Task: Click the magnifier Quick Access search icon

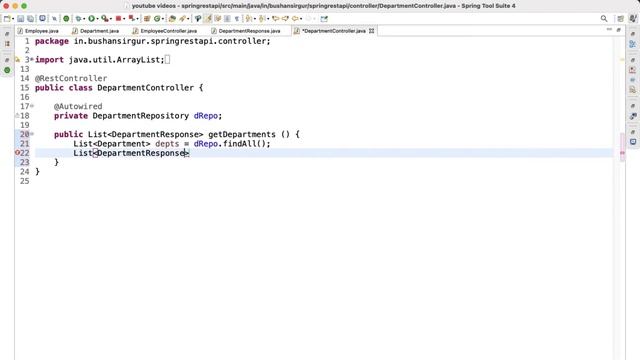Action: (604, 18)
